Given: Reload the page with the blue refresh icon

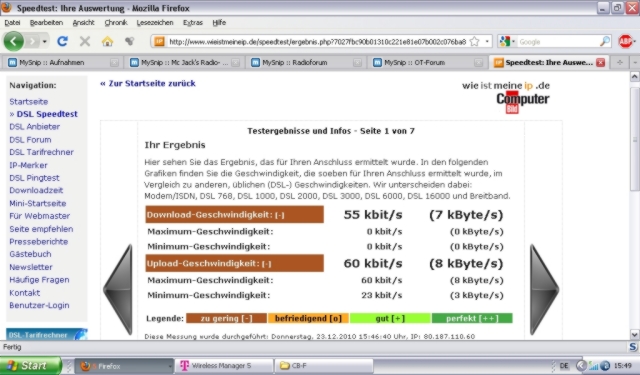Looking at the screenshot, I should point(62,41).
